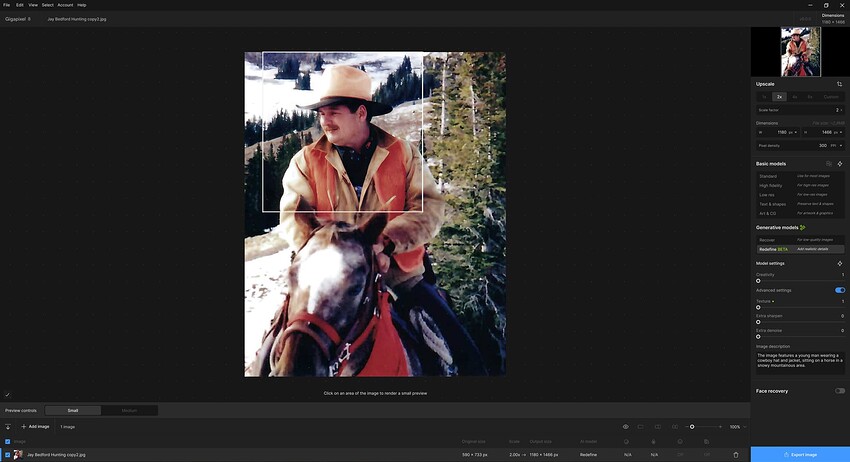
Task: Toggle preview visibility with the eye icon
Action: 626,427
